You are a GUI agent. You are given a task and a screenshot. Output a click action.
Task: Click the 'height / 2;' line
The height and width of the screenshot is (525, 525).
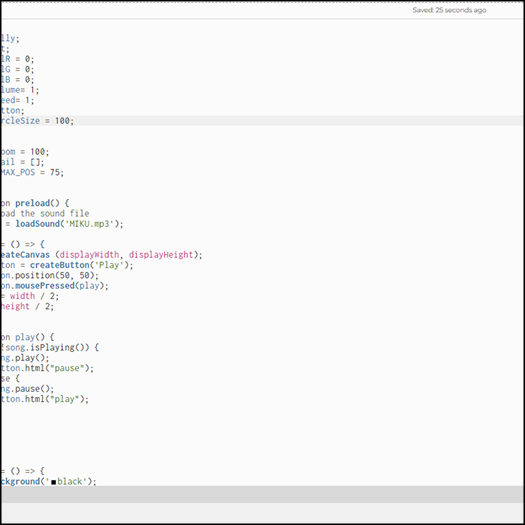pyautogui.click(x=27, y=306)
